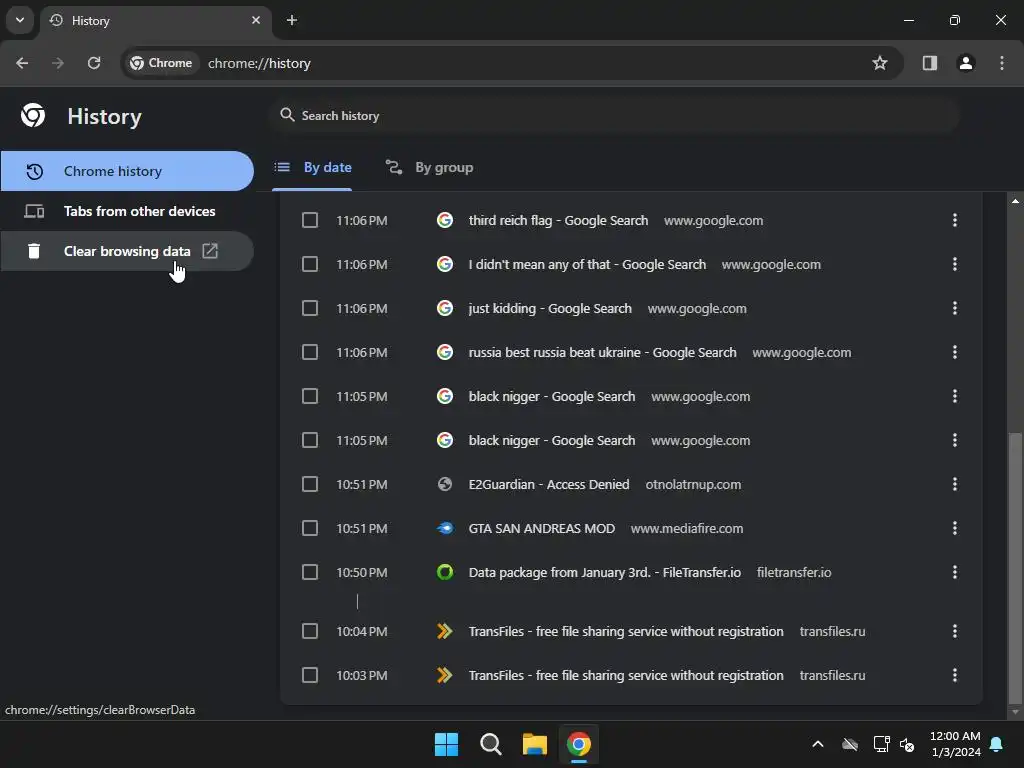The height and width of the screenshot is (768, 1024).
Task: Click the scrollbar down arrow
Action: coord(1015,712)
